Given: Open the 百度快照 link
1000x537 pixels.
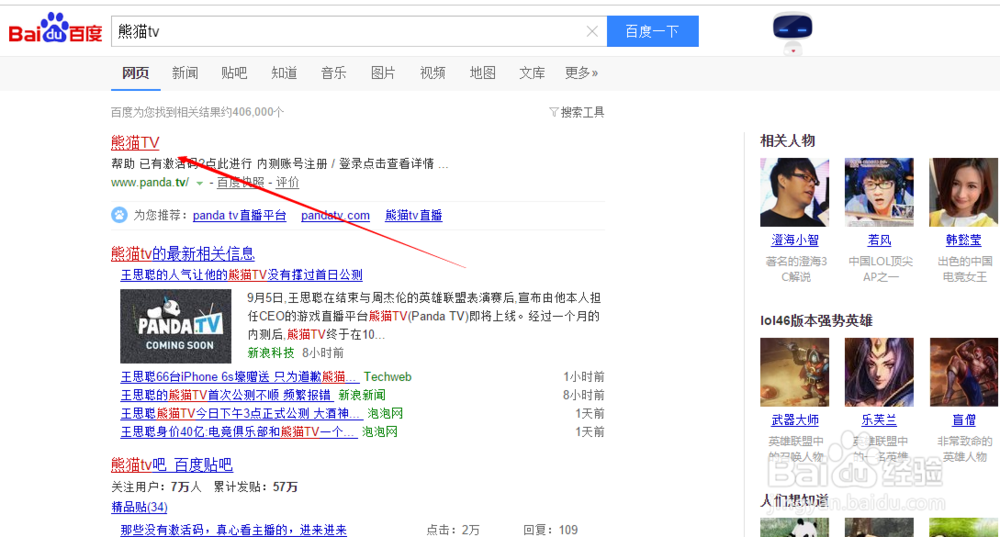Looking at the screenshot, I should [x=240, y=182].
